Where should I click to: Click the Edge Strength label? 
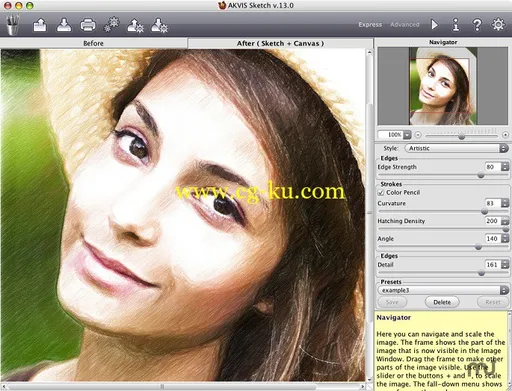(397, 167)
